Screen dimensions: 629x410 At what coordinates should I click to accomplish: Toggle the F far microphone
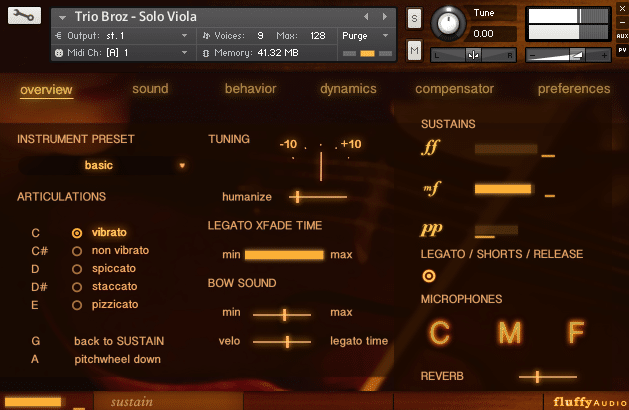point(577,332)
